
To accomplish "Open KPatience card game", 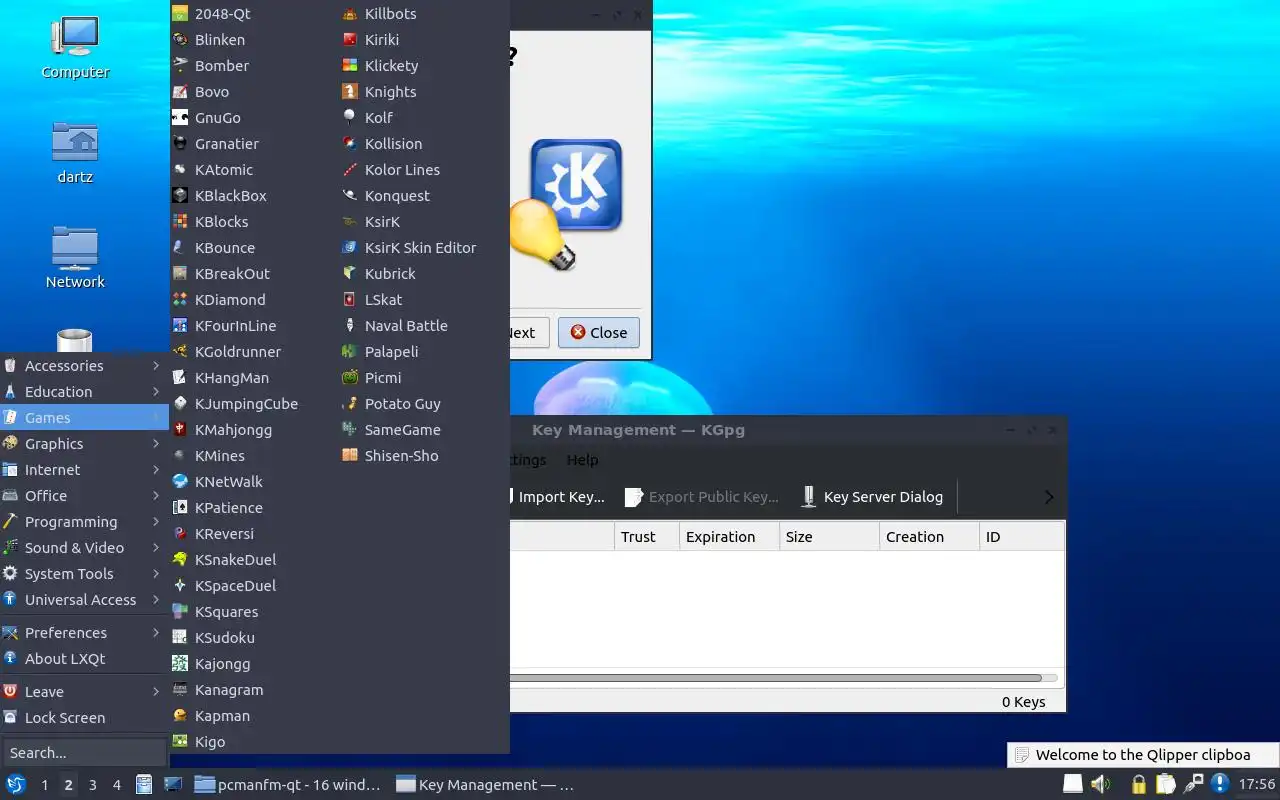I will tap(255, 508).
